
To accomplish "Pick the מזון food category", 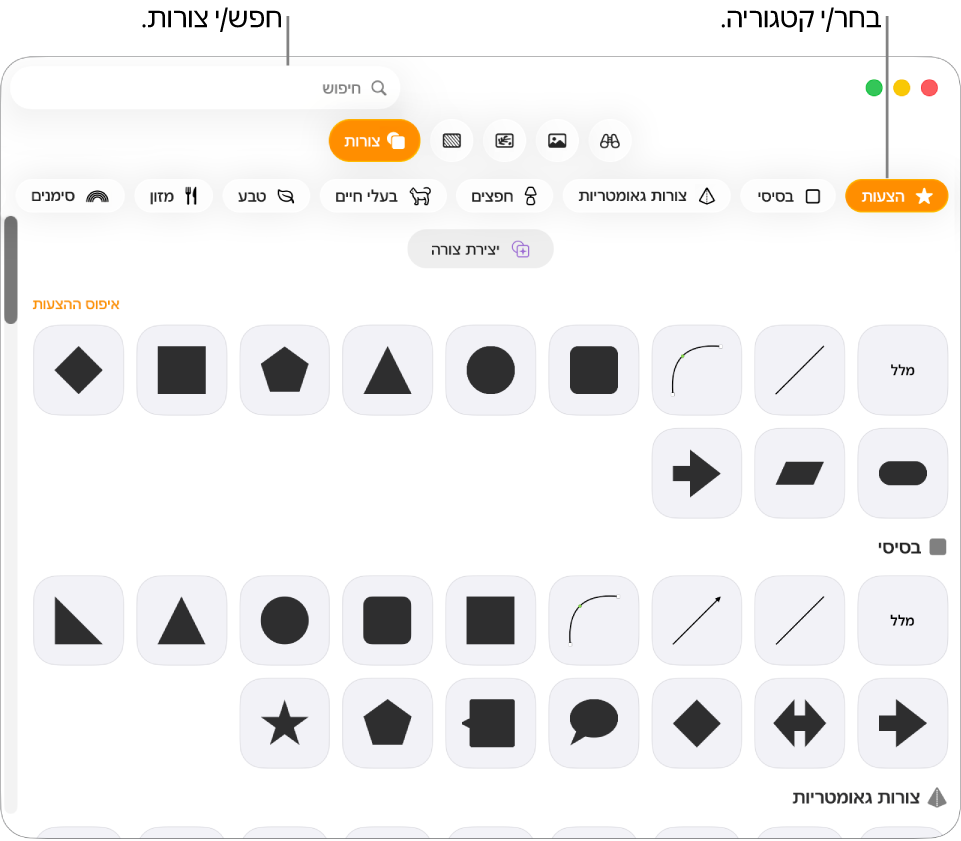I will [x=173, y=196].
